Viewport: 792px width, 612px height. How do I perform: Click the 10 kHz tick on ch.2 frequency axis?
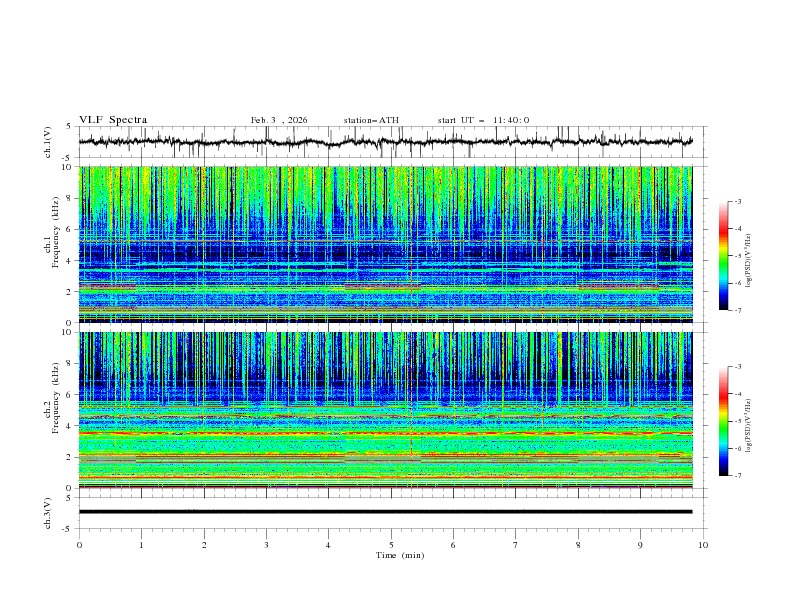tap(68, 332)
